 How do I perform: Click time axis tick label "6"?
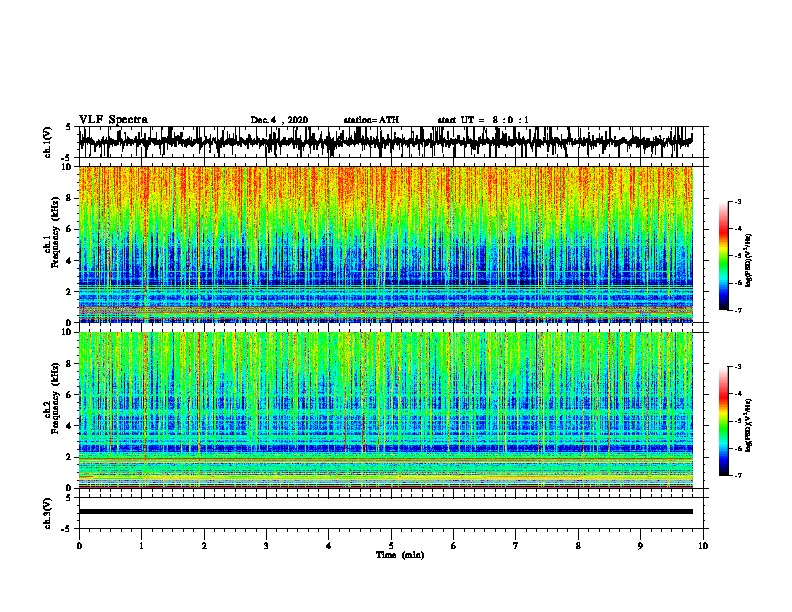tap(454, 546)
